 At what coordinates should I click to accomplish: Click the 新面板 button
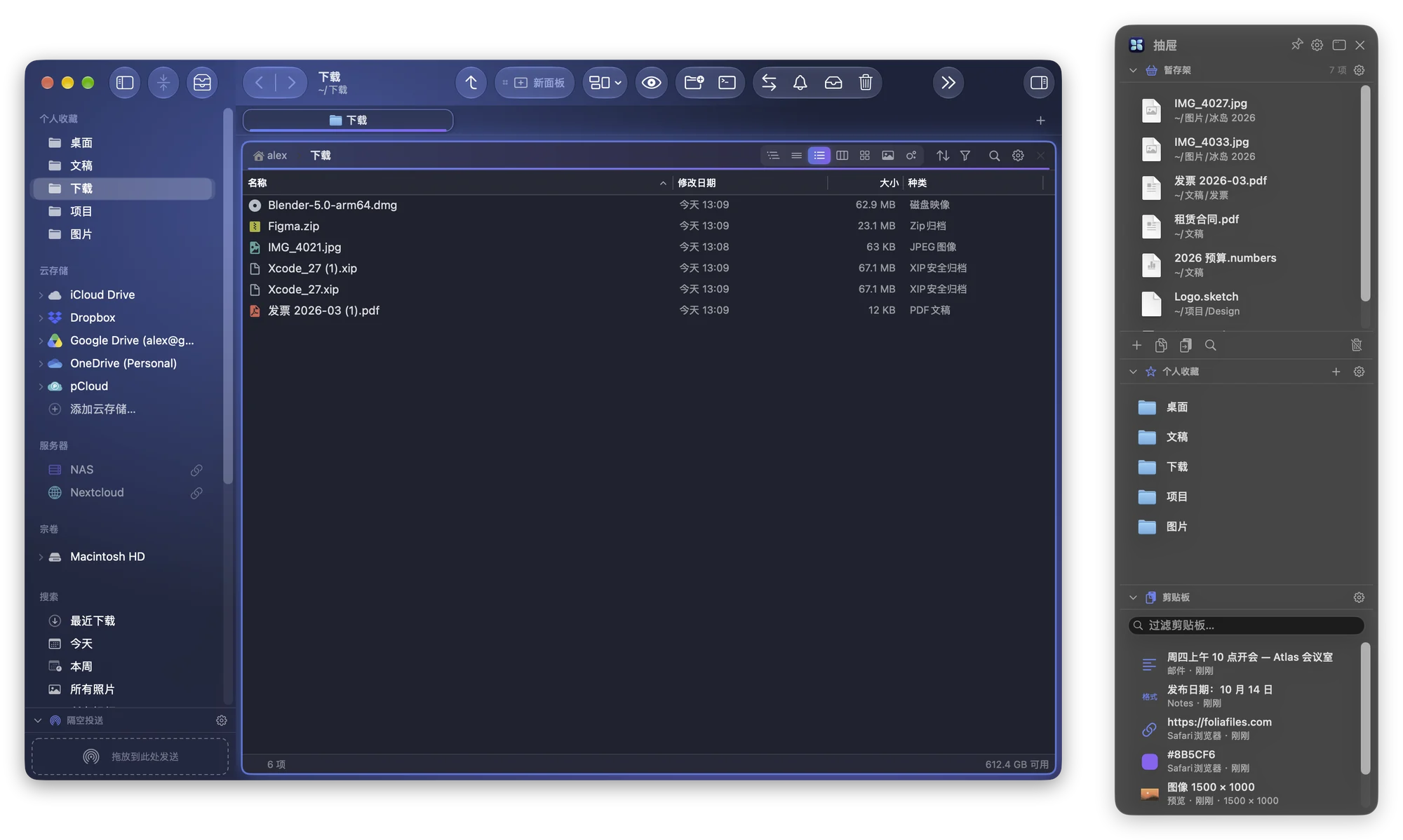(x=535, y=83)
